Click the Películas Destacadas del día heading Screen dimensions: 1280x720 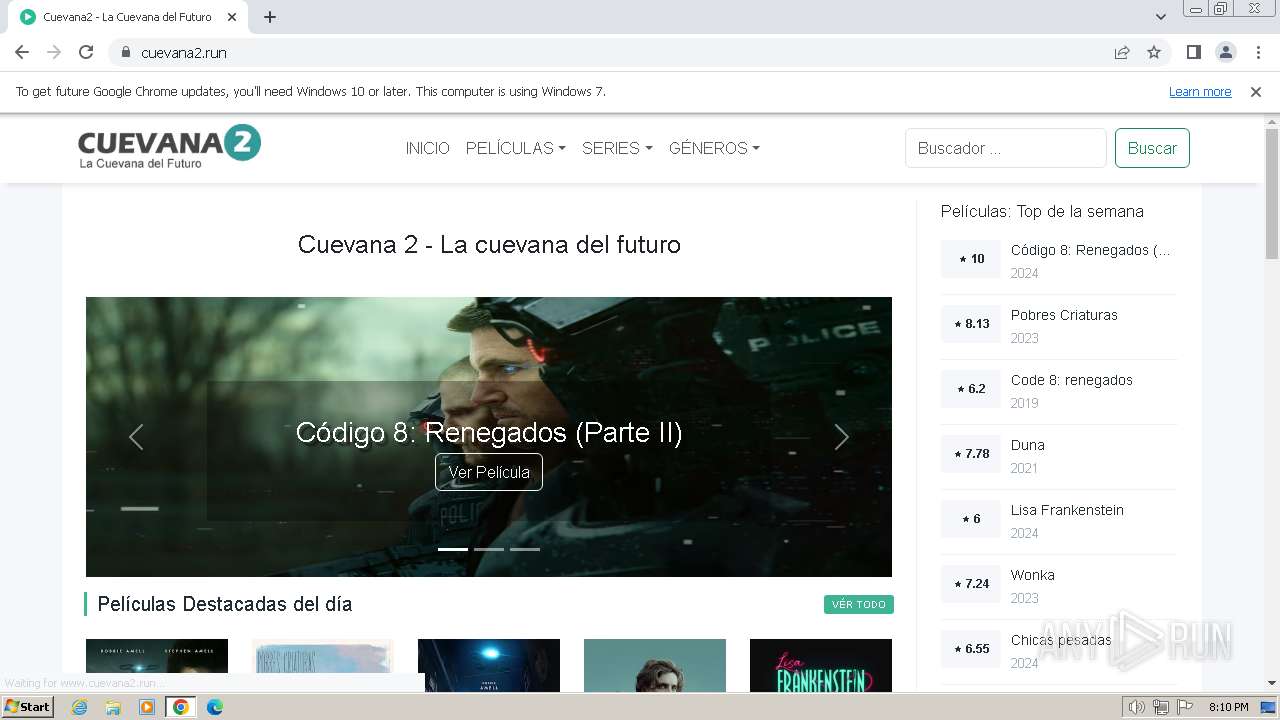[x=225, y=604]
